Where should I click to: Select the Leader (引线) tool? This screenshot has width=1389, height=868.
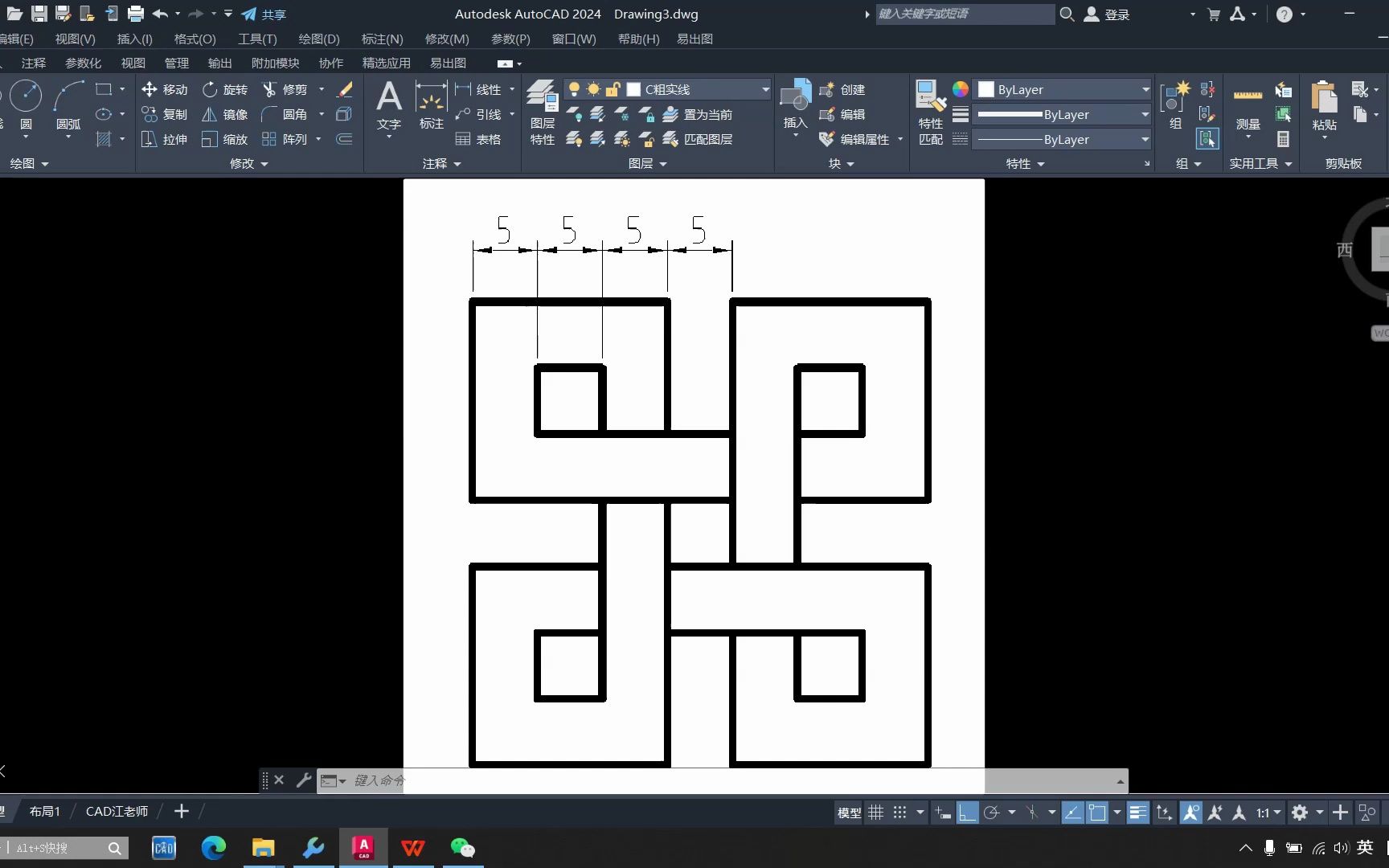(478, 114)
